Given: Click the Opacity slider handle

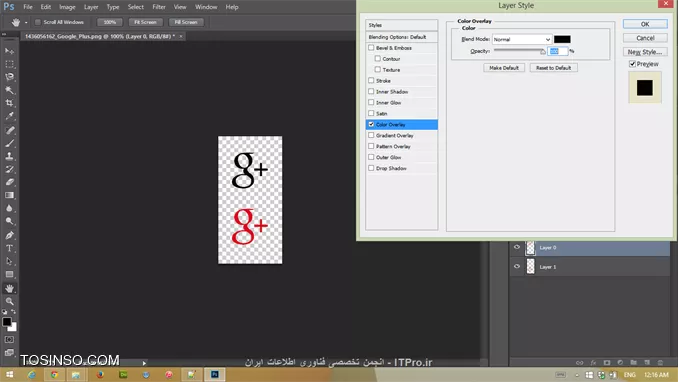Looking at the screenshot, I should click(543, 51).
